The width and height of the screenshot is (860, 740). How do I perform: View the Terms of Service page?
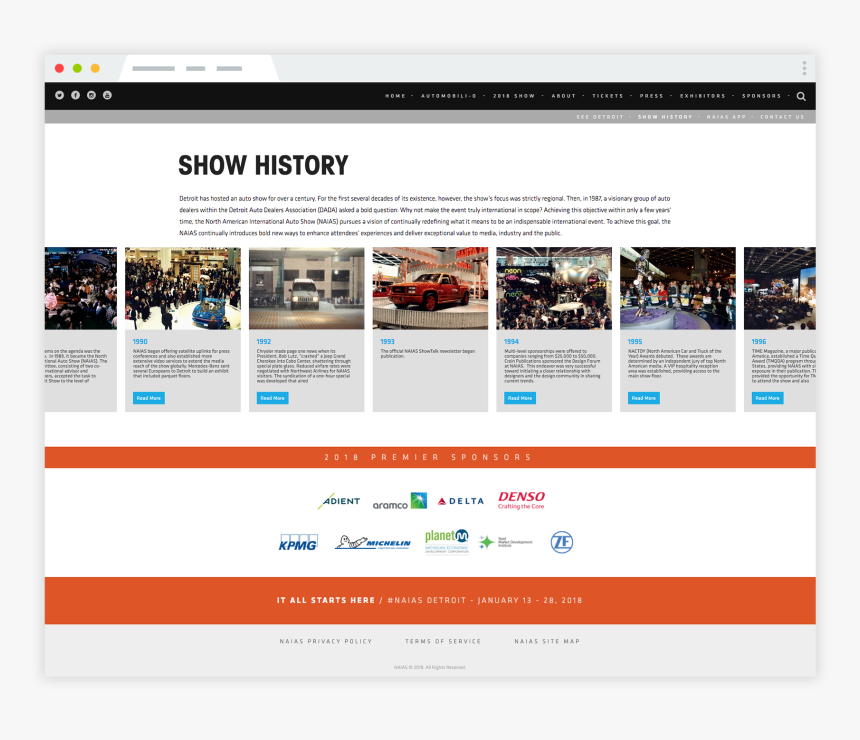click(x=443, y=641)
